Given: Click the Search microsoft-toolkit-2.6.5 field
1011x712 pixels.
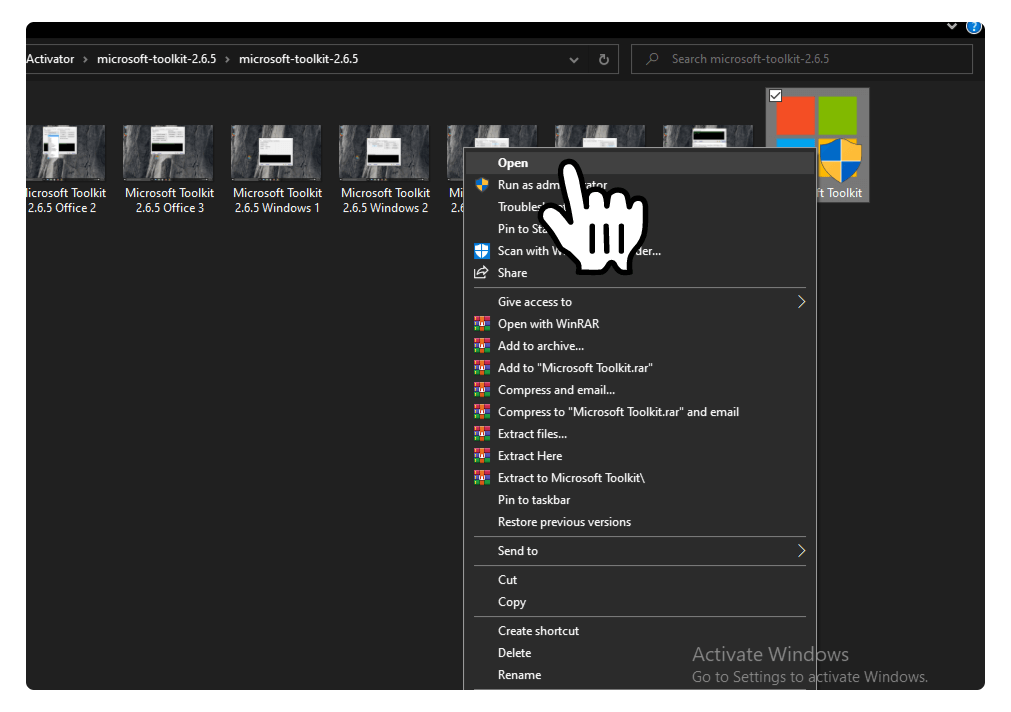Looking at the screenshot, I should tap(801, 59).
